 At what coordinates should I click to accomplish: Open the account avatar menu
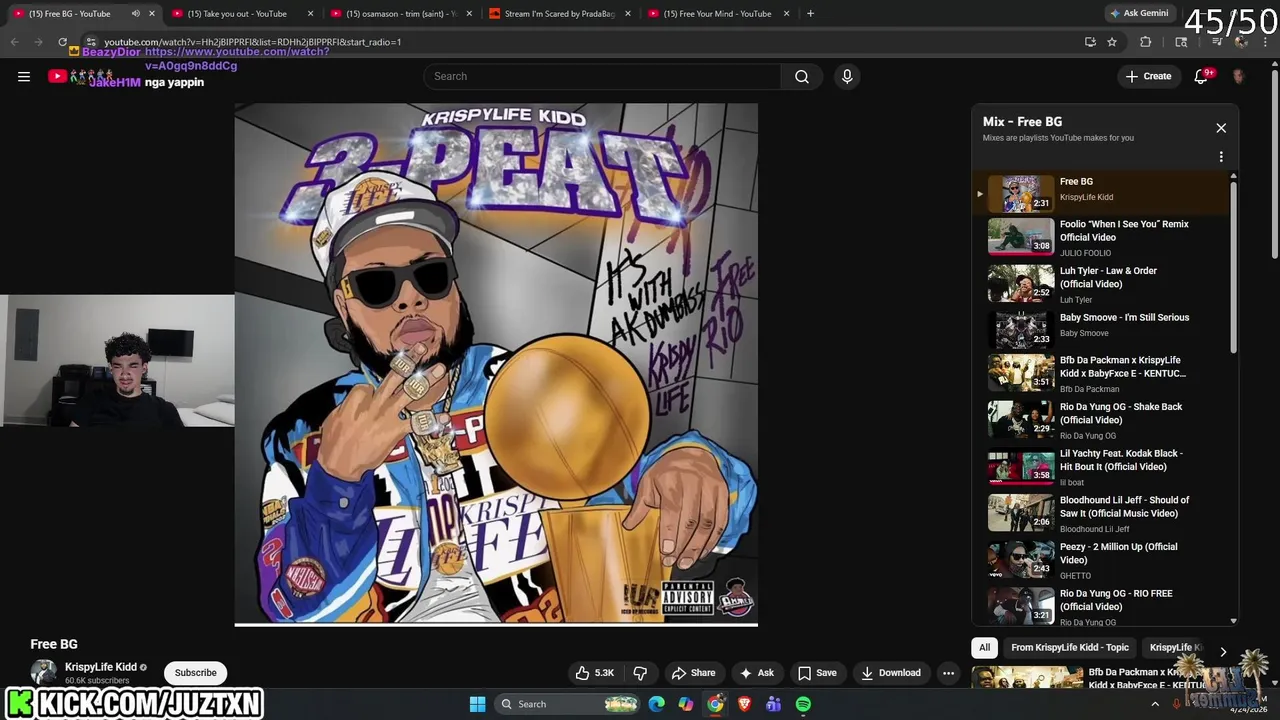(x=1238, y=76)
